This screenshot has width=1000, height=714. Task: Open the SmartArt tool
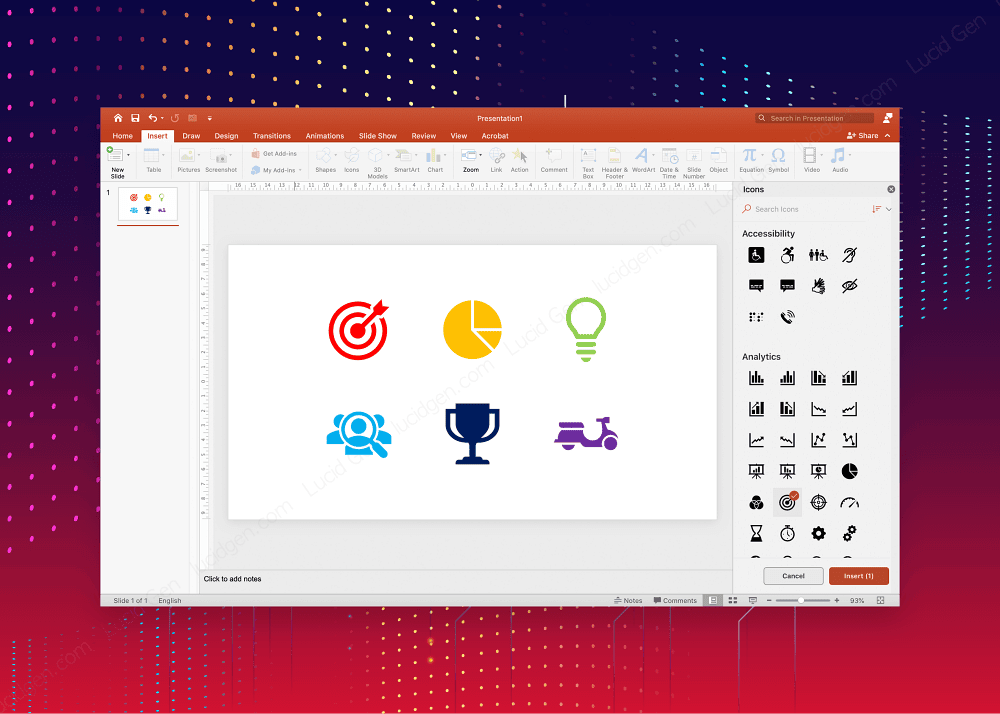pyautogui.click(x=406, y=157)
